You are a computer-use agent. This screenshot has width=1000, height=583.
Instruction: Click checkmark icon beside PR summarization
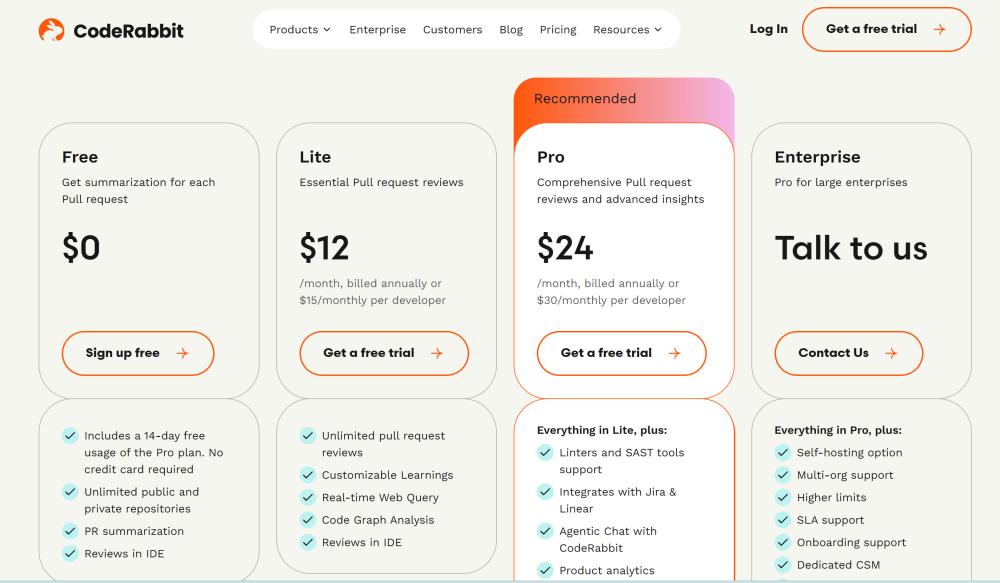[70, 531]
